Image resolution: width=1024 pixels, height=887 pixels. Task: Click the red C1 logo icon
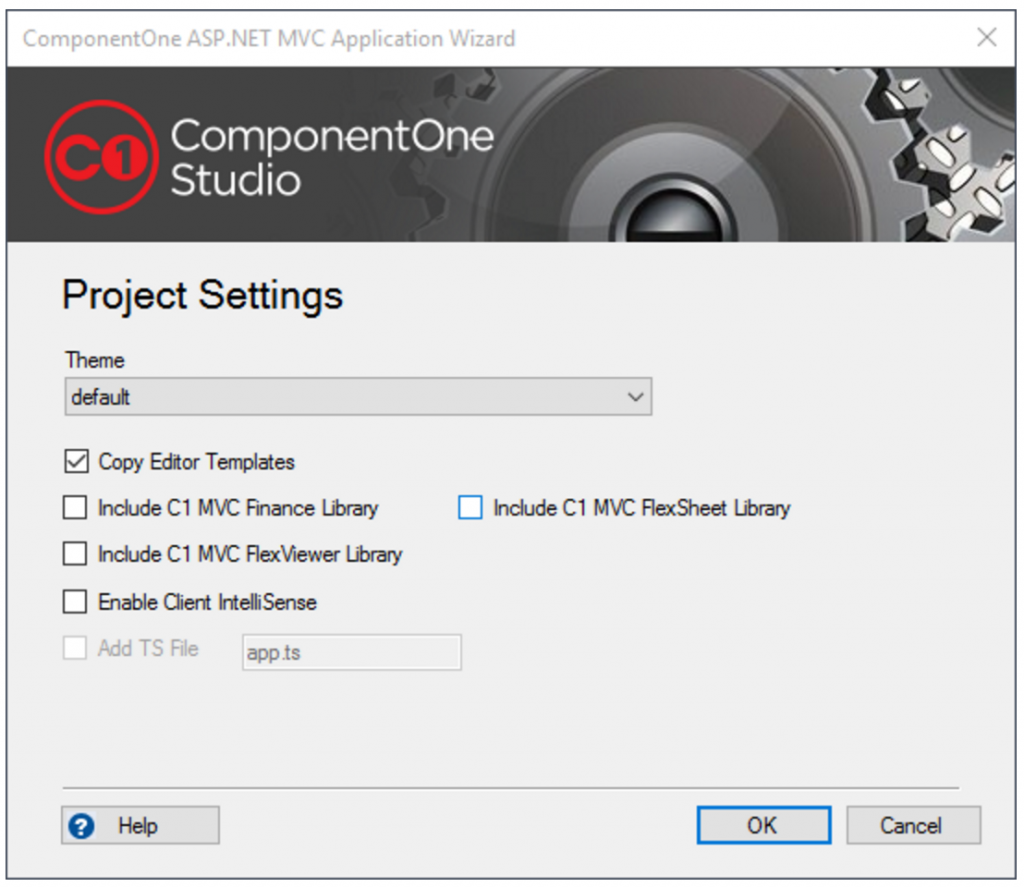pyautogui.click(x=102, y=157)
